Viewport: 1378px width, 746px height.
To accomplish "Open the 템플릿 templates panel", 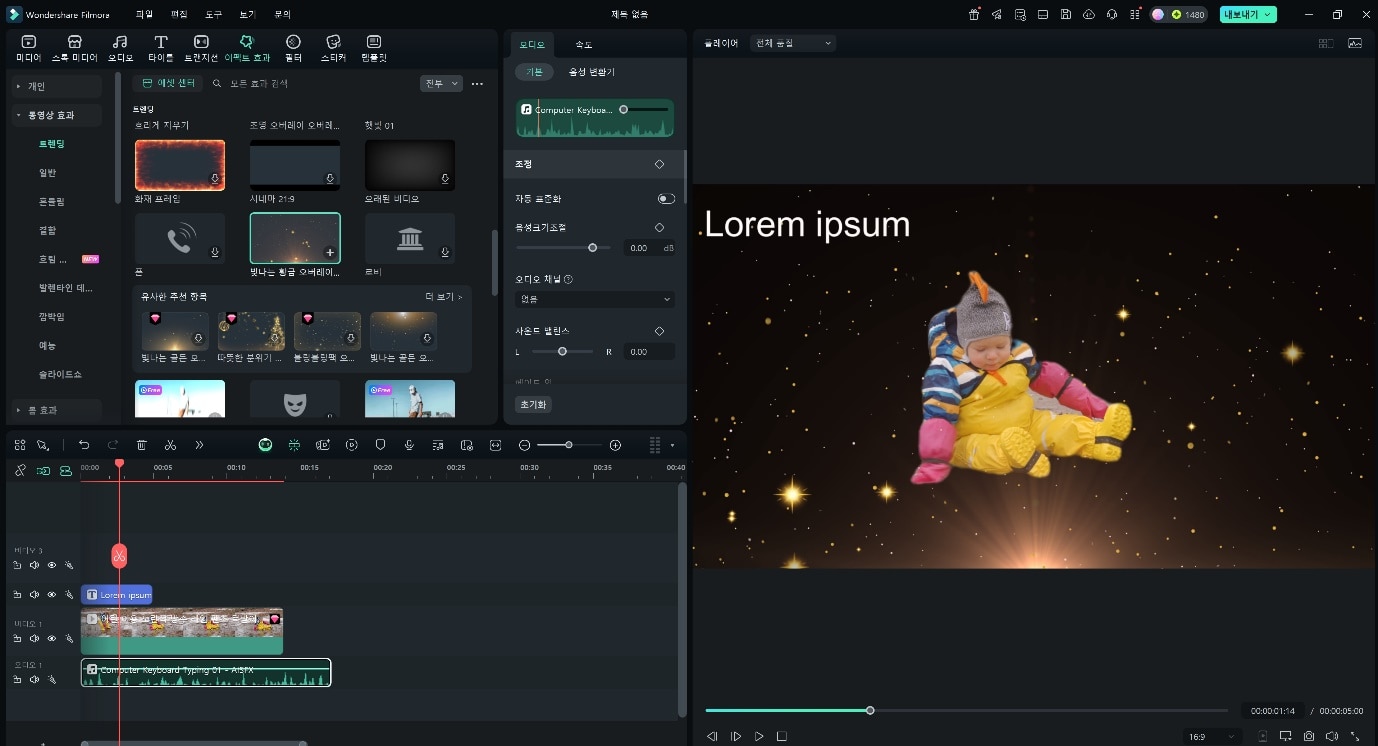I will click(374, 47).
